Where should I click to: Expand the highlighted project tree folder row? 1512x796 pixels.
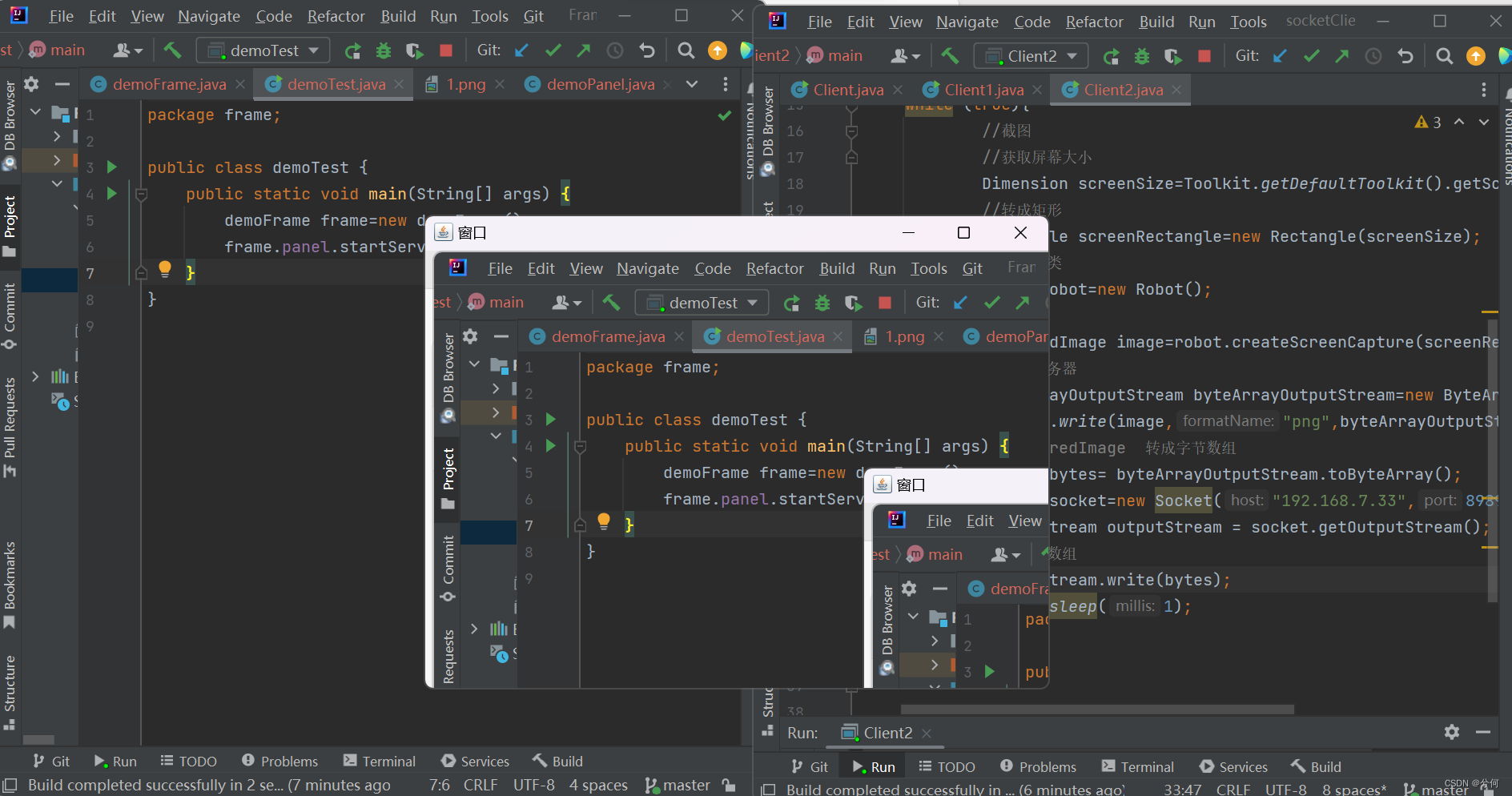[57, 160]
